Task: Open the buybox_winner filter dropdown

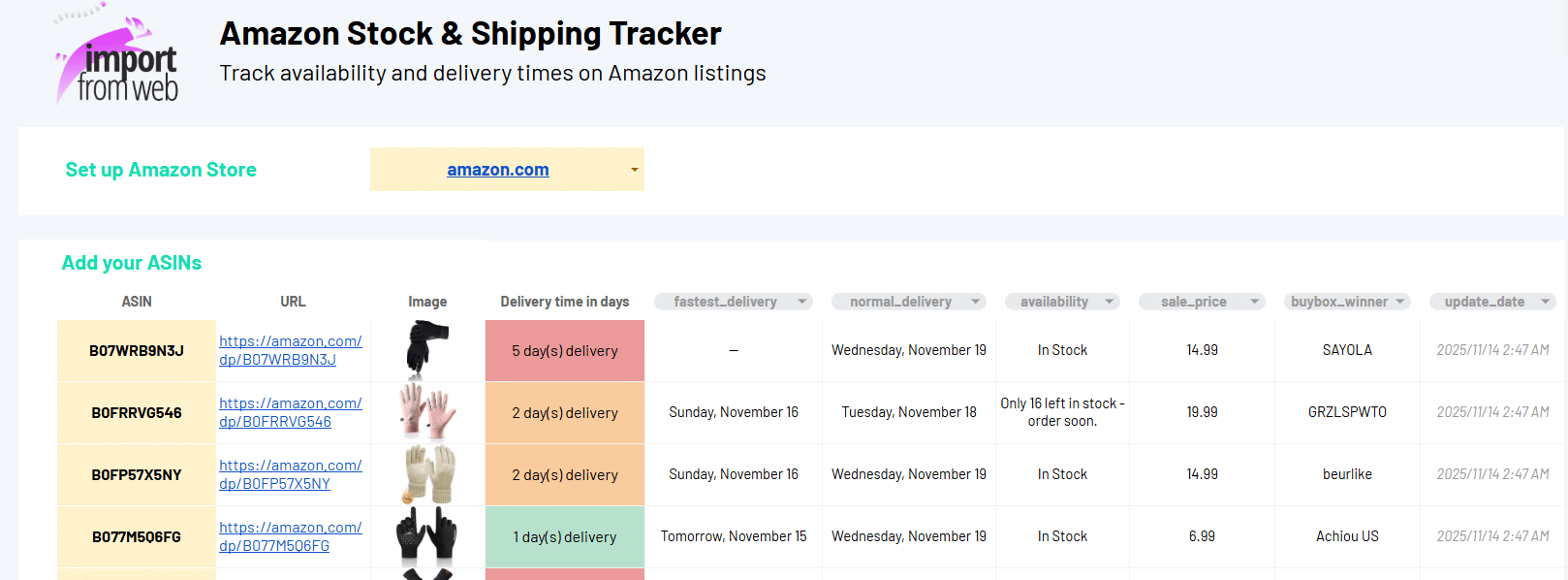Action: pos(1399,302)
